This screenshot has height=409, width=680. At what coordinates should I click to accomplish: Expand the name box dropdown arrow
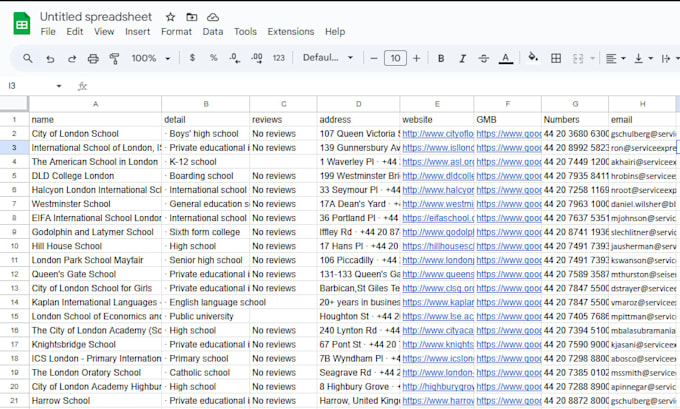coord(59,86)
